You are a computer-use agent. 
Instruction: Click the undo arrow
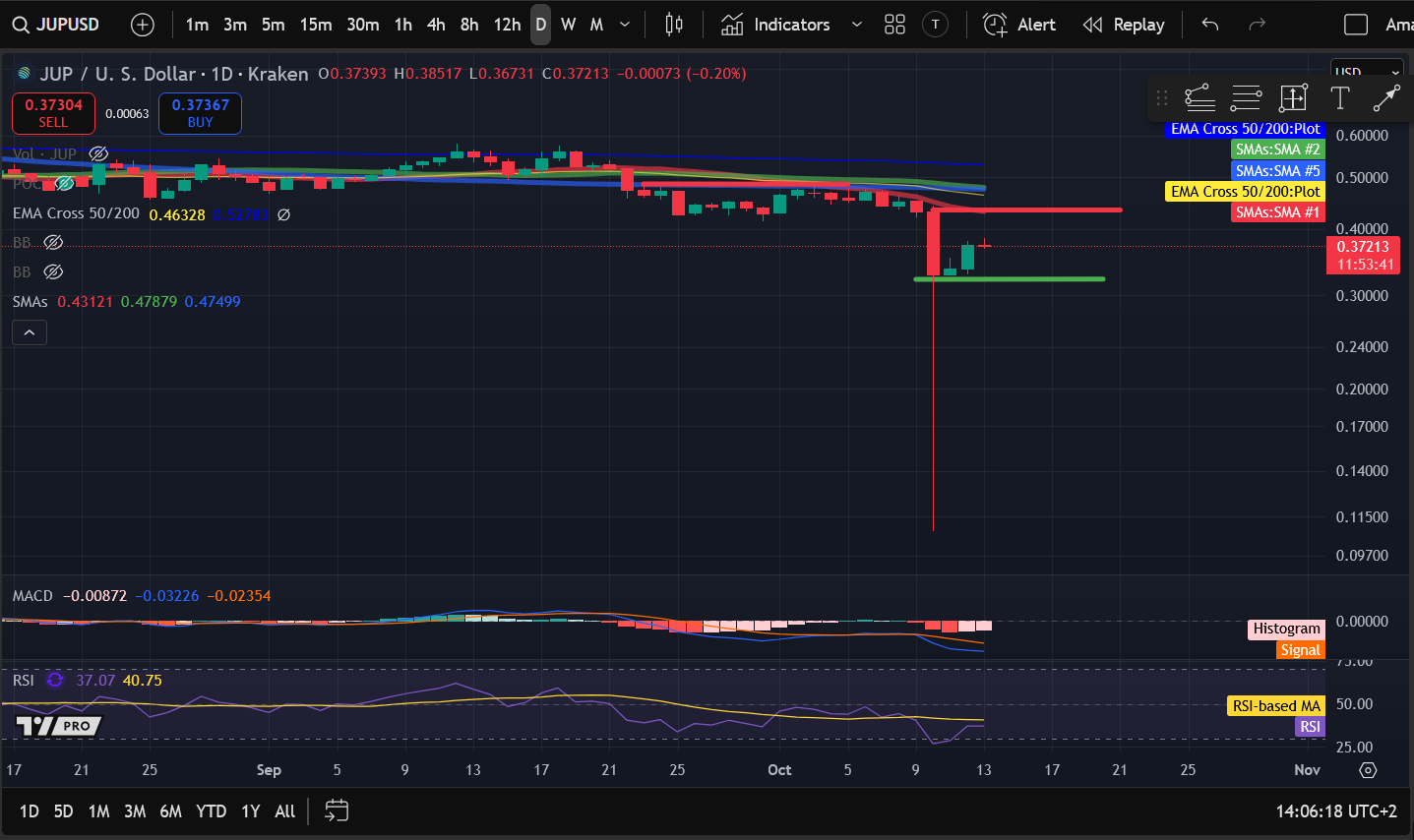1210,25
